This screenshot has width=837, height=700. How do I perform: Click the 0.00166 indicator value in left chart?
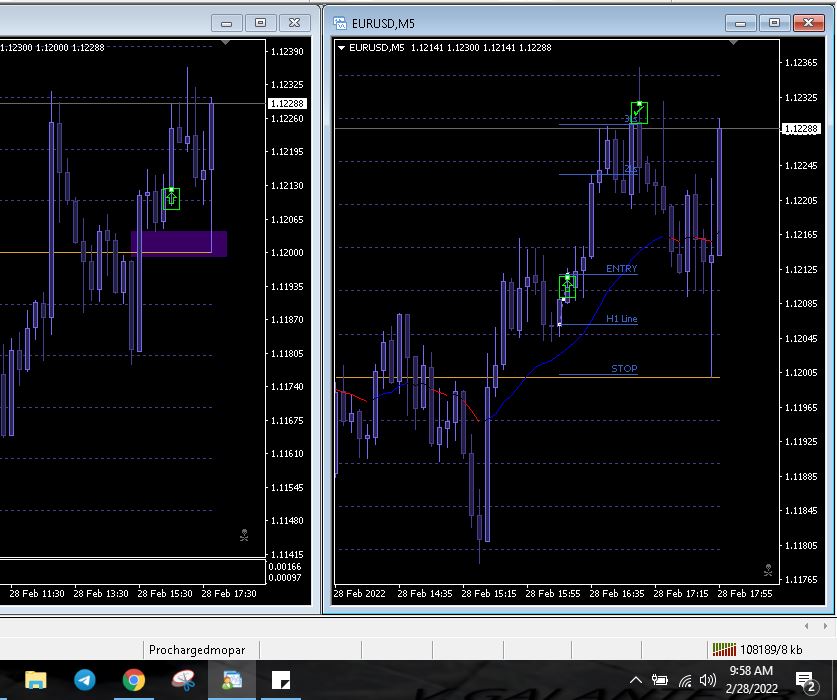pyautogui.click(x=285, y=567)
